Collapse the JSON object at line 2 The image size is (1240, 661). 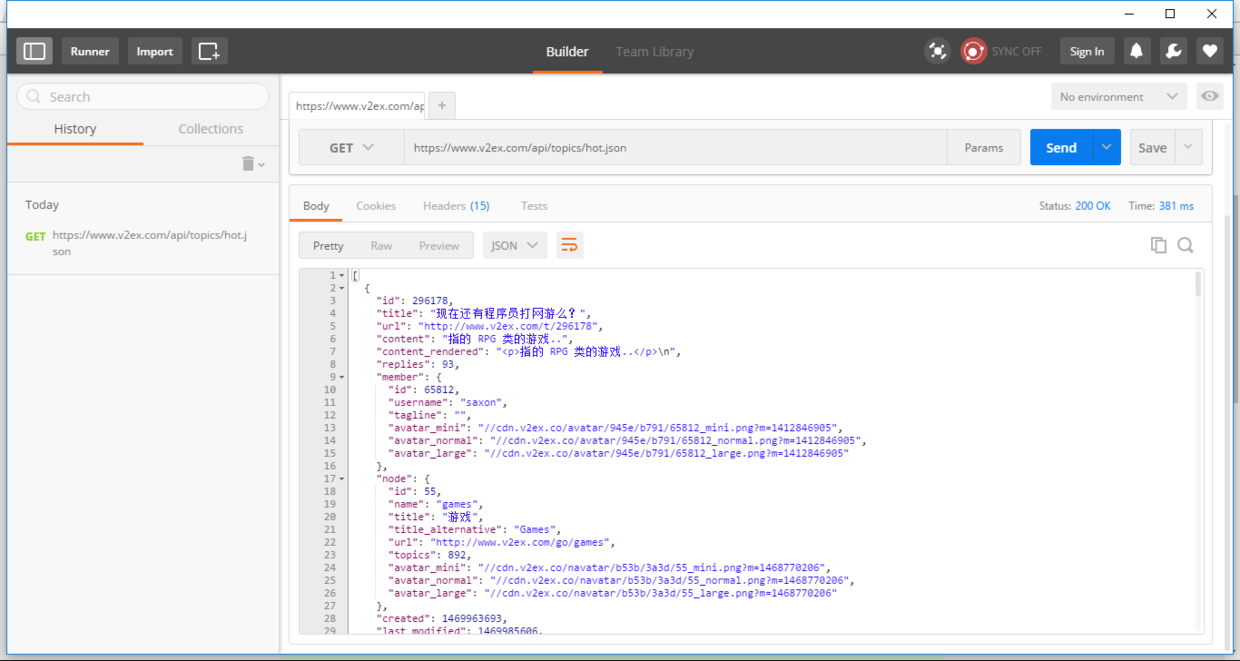point(342,288)
